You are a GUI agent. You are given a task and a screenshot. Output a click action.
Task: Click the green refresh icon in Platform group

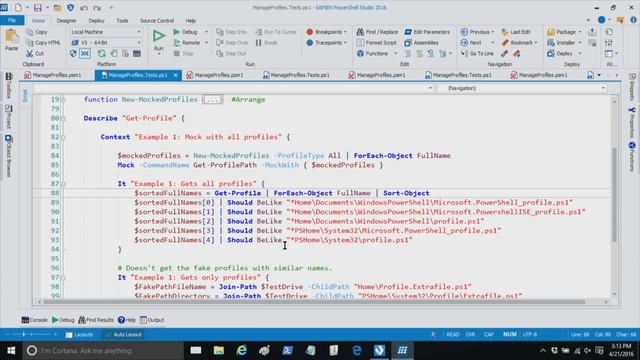(101, 53)
